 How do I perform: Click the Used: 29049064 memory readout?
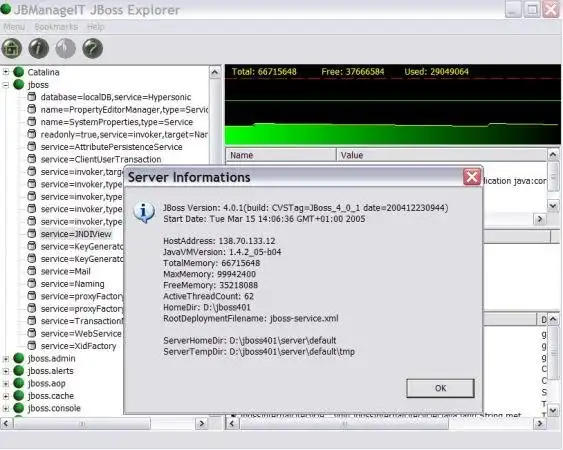pos(436,72)
